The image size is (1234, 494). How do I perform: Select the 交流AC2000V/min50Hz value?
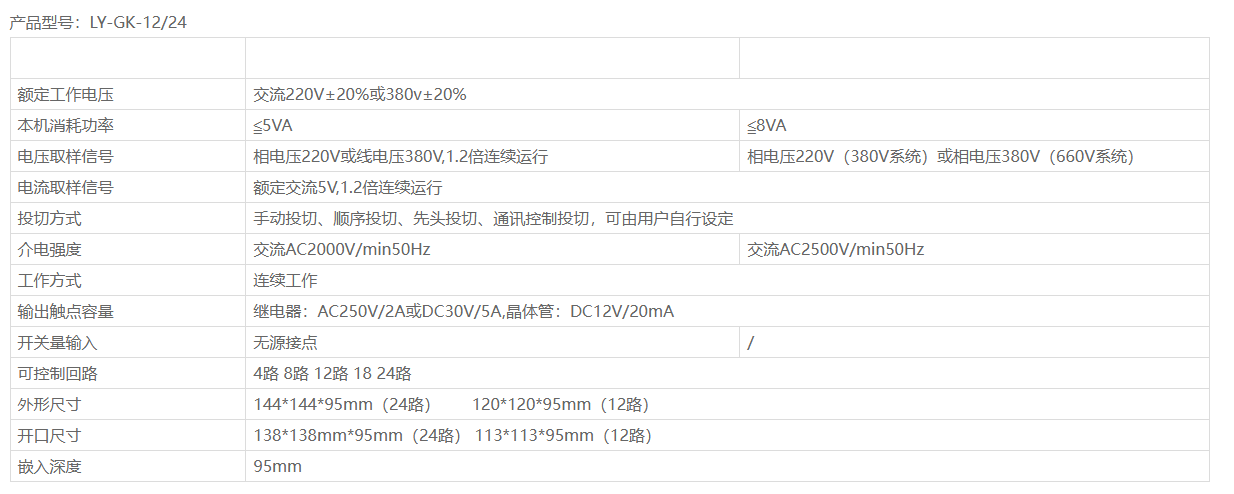pyautogui.click(x=342, y=250)
